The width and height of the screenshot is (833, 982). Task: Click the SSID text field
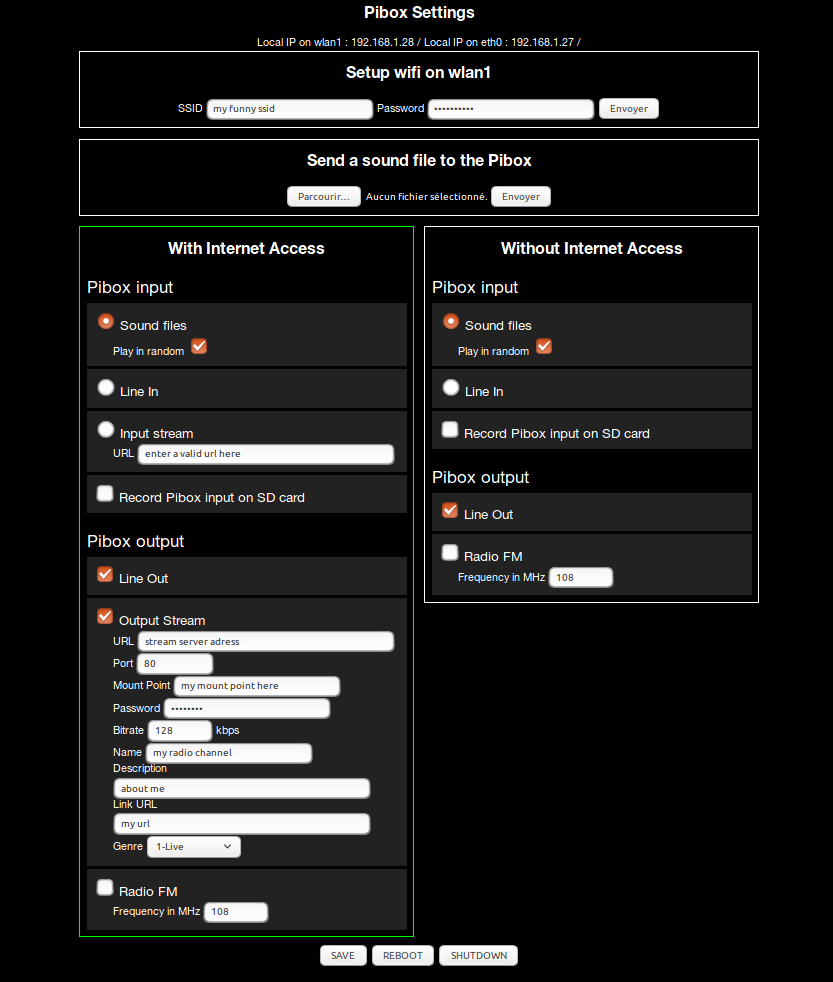click(289, 109)
